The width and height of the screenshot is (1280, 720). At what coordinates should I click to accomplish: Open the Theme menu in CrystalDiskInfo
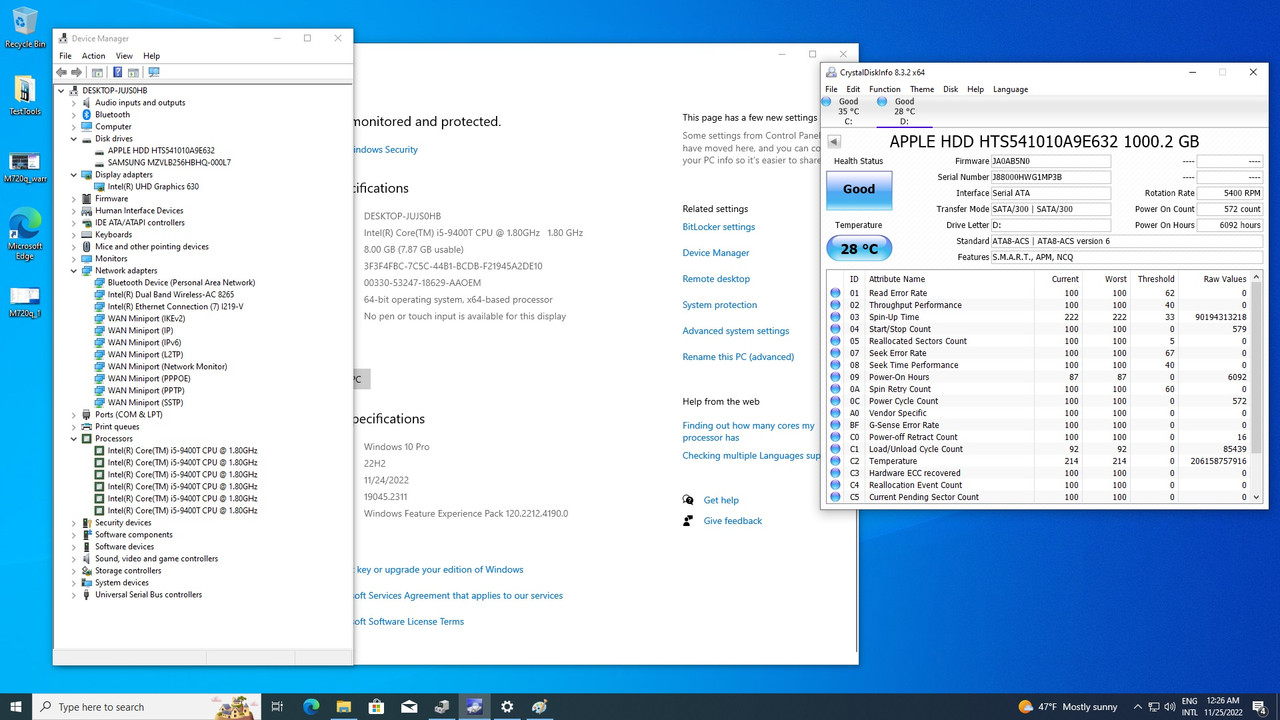click(x=922, y=89)
